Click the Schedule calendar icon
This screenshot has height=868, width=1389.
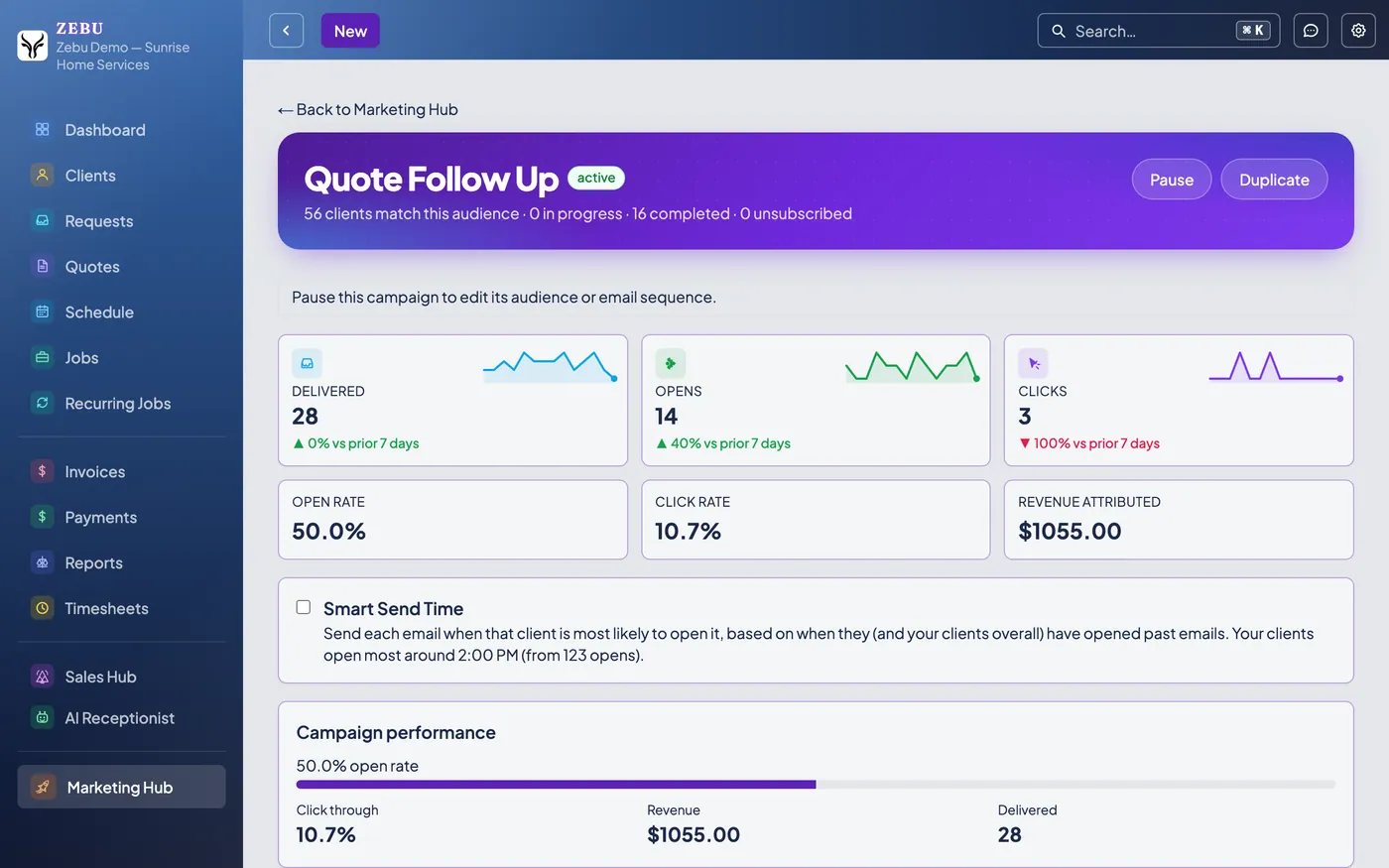coord(42,312)
